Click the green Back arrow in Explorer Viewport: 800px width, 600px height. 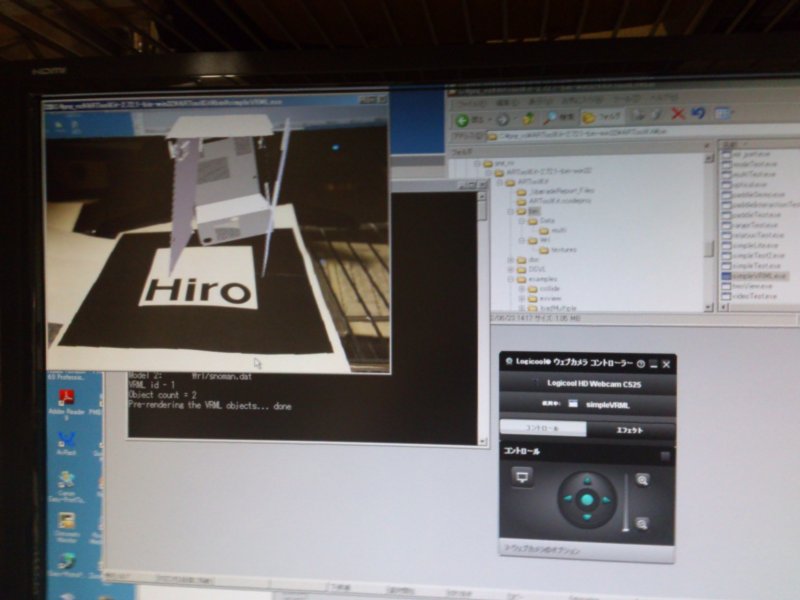tap(462, 120)
